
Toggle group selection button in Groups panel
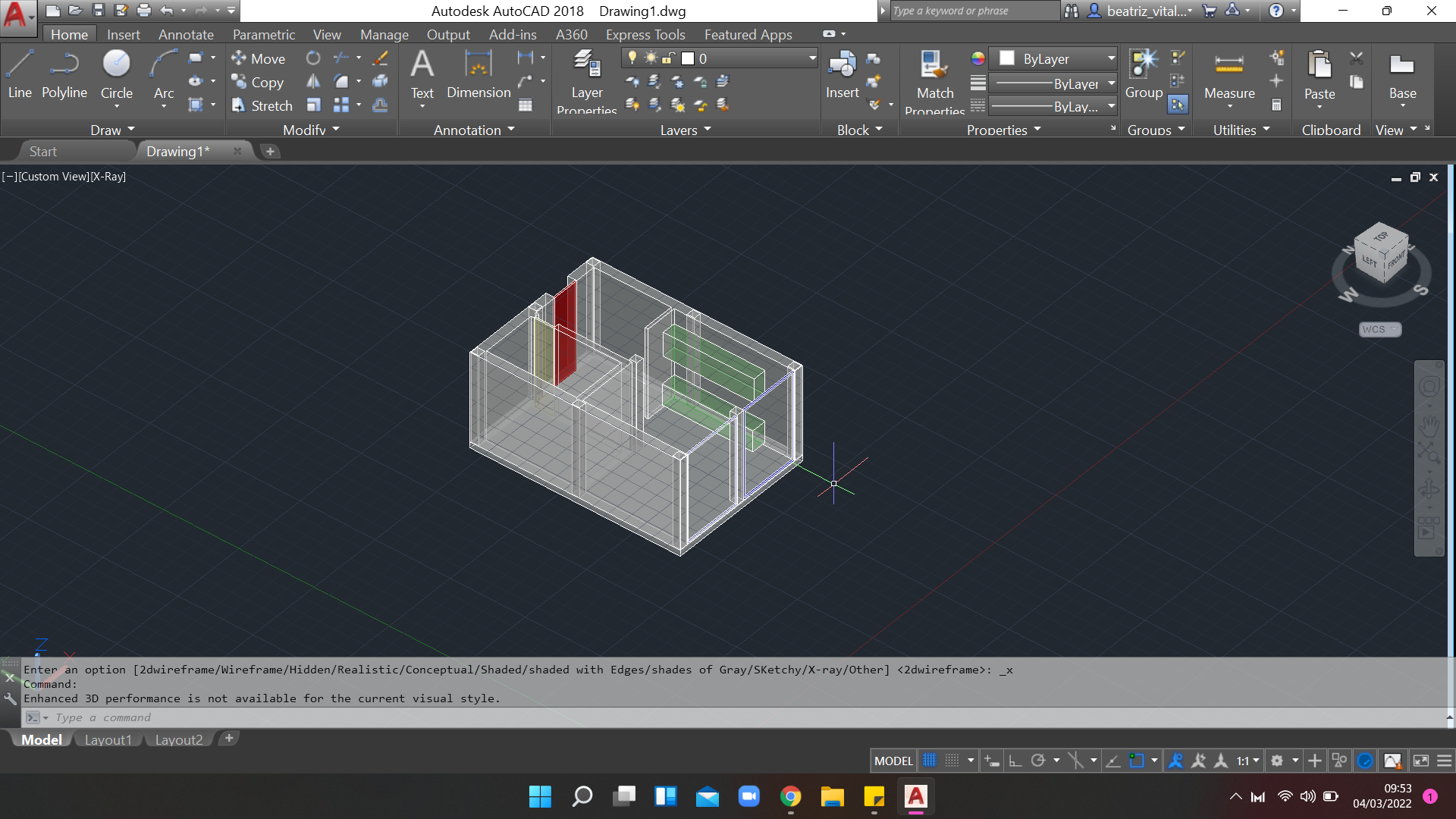click(x=1178, y=105)
